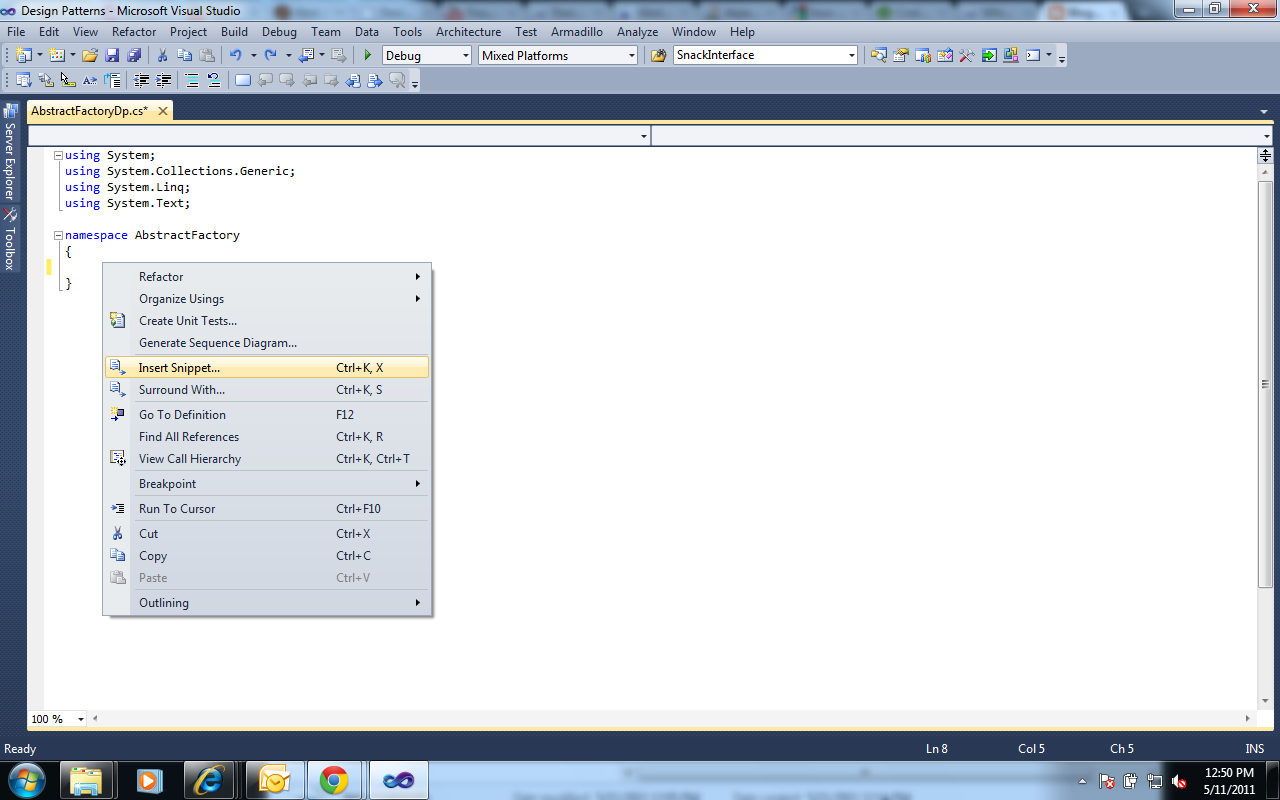1280x800 pixels.
Task: Choose Find All References
Action: tap(267, 437)
